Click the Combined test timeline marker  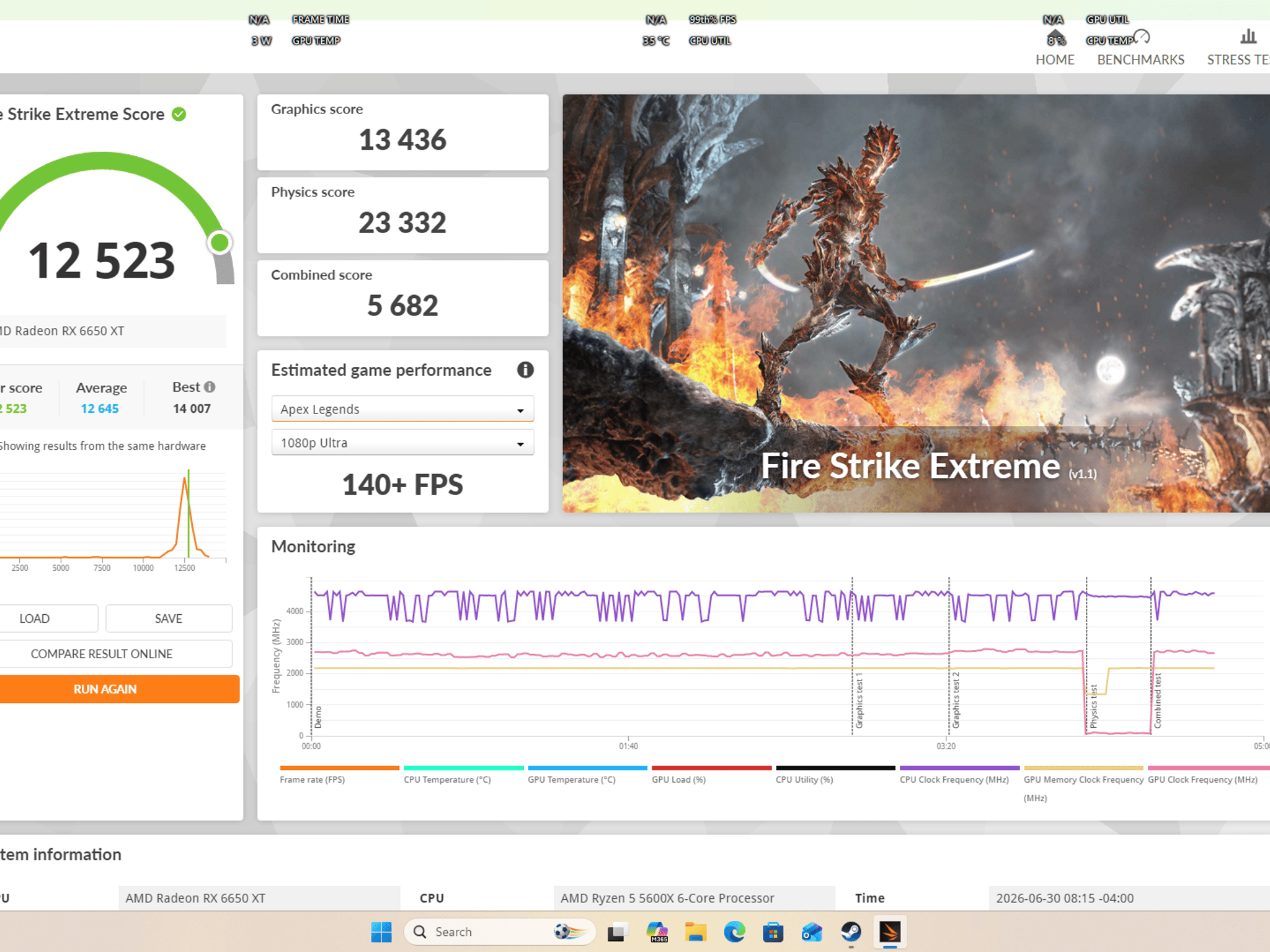tap(1158, 700)
